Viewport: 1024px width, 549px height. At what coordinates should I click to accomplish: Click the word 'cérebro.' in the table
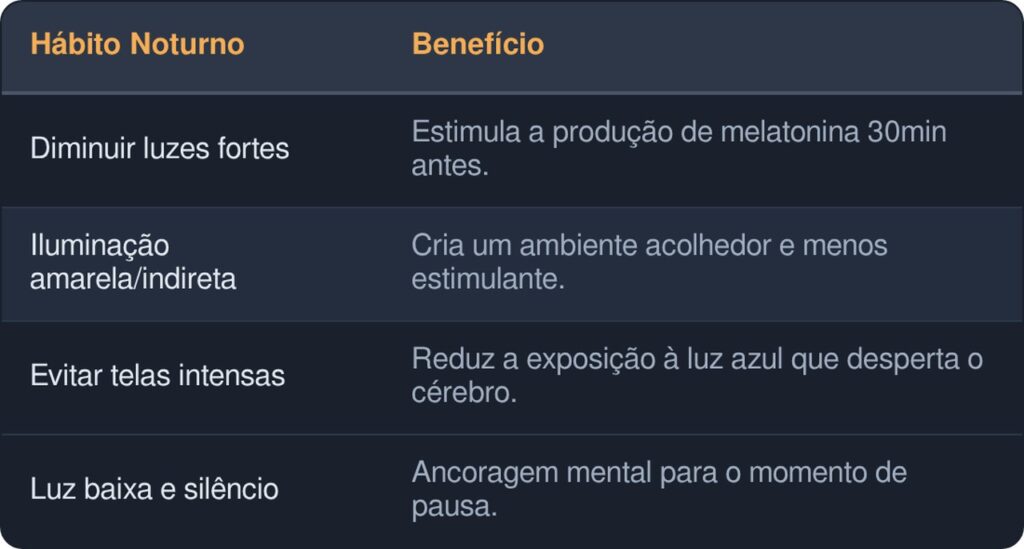(x=464, y=393)
